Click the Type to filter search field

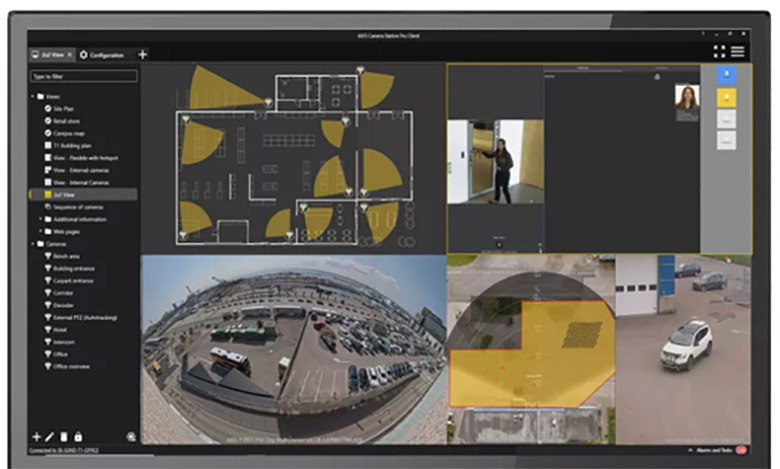[x=84, y=76]
